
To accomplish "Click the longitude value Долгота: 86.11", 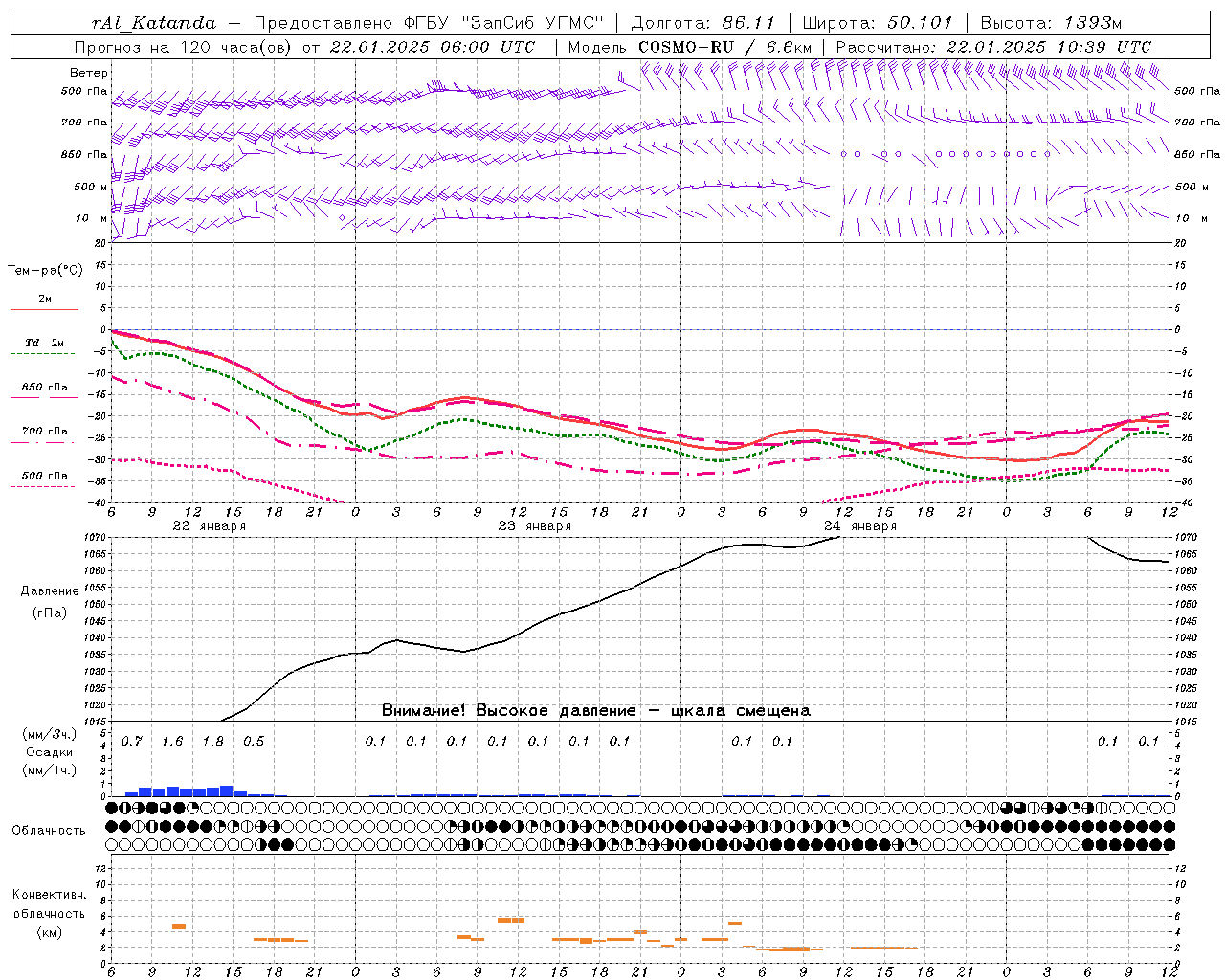I will pyautogui.click(x=702, y=23).
